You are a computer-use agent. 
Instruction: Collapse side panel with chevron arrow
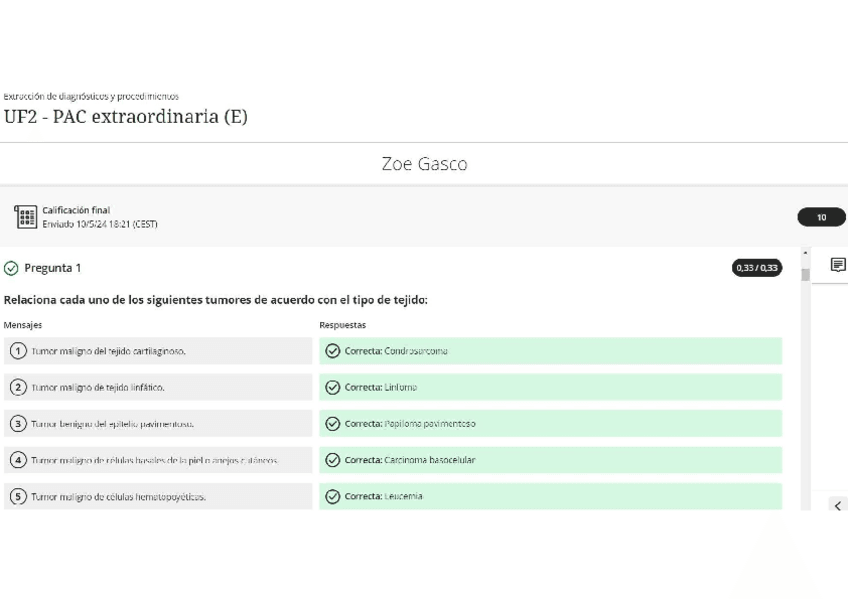point(838,506)
